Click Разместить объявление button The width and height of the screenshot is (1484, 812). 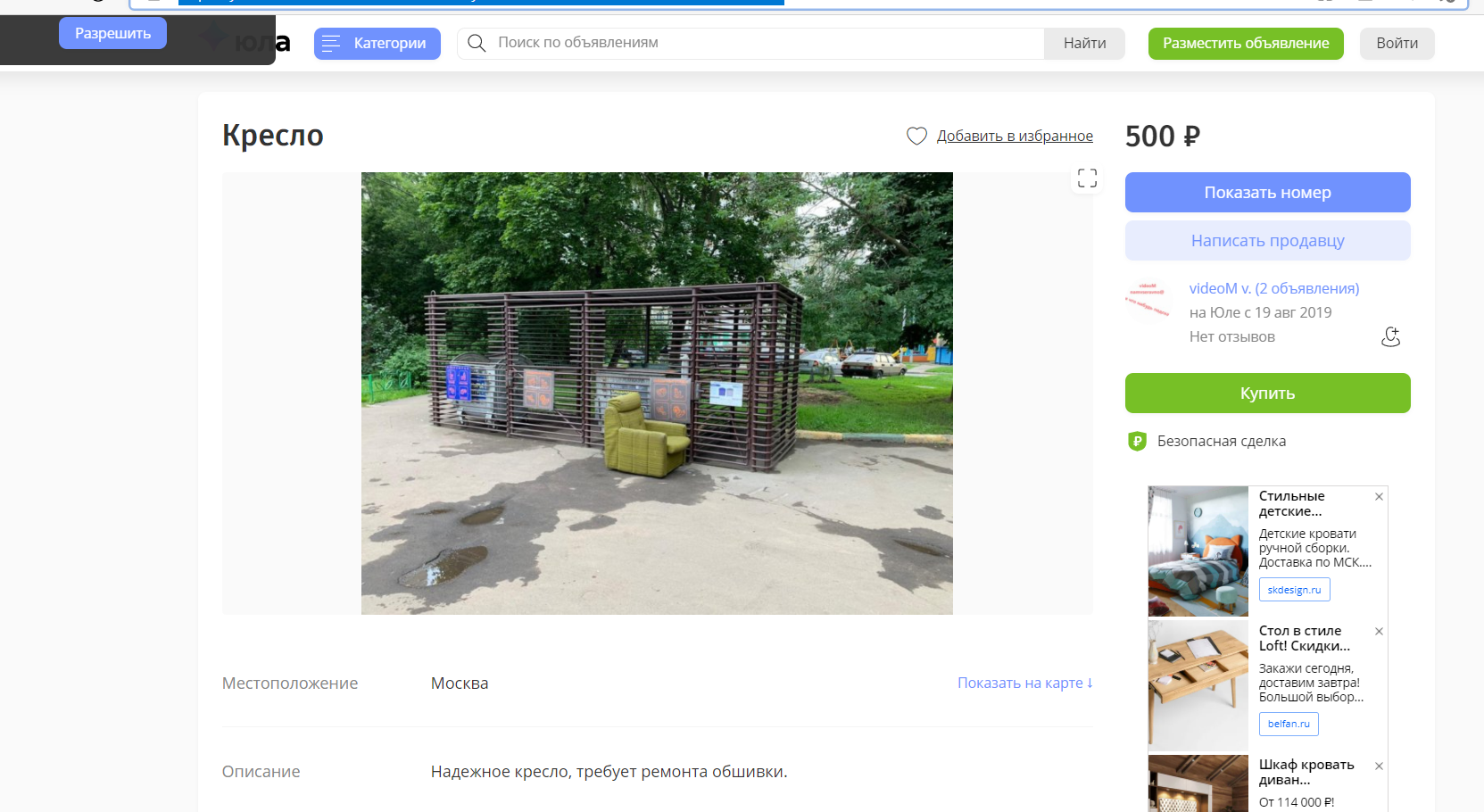coord(1246,43)
